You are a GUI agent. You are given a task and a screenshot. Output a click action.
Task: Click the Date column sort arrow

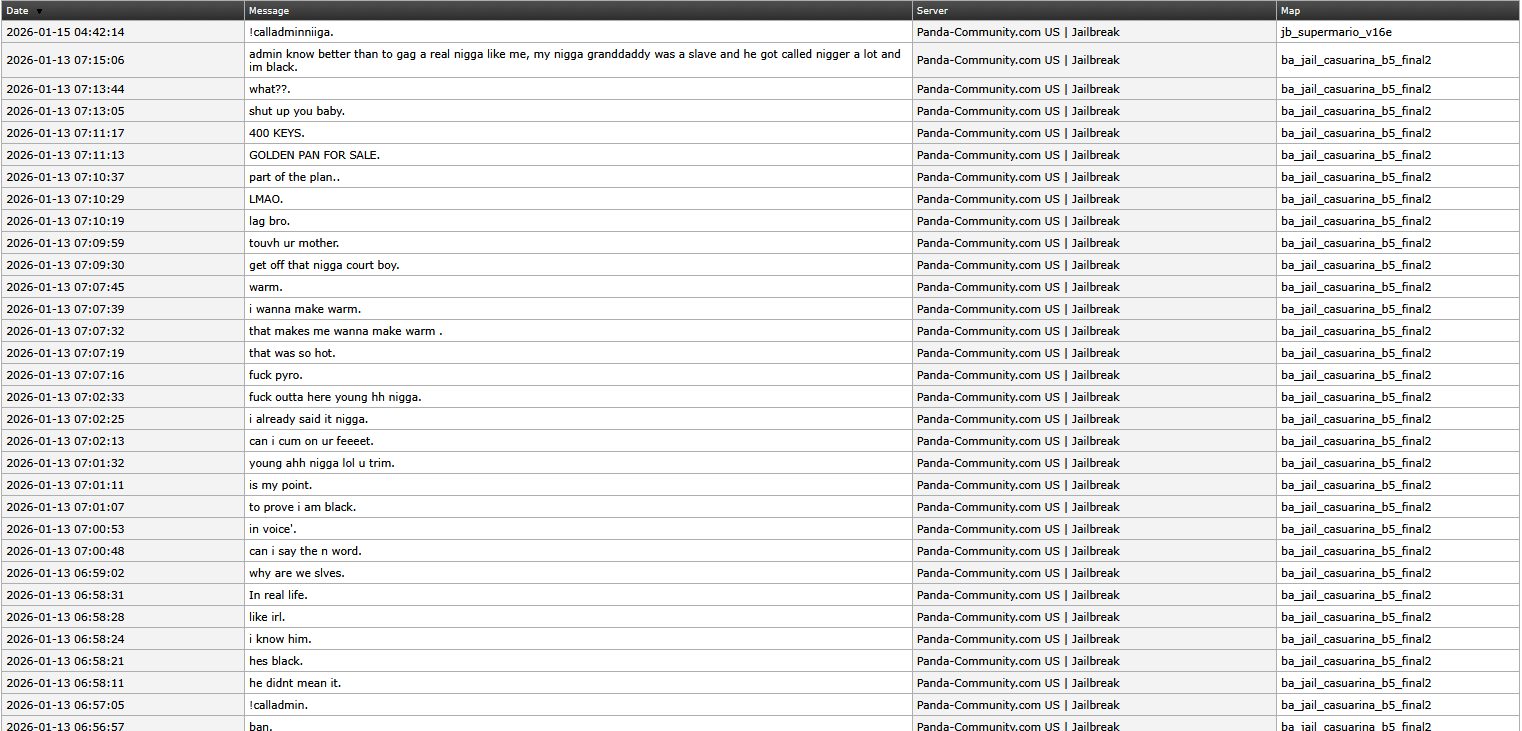pyautogui.click(x=39, y=11)
